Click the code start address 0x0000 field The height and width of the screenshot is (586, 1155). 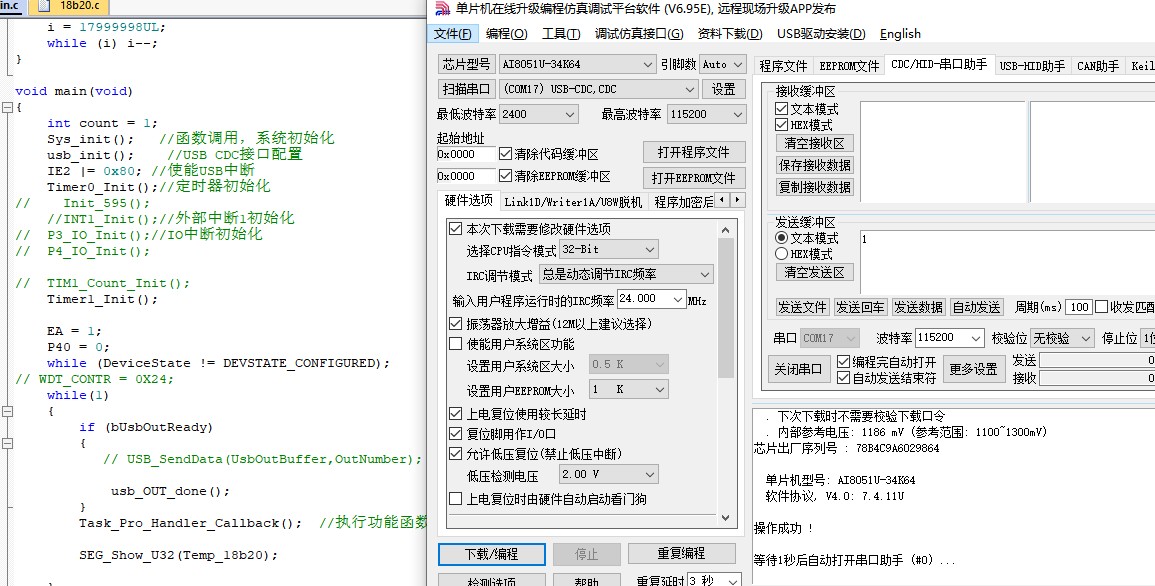(466, 154)
